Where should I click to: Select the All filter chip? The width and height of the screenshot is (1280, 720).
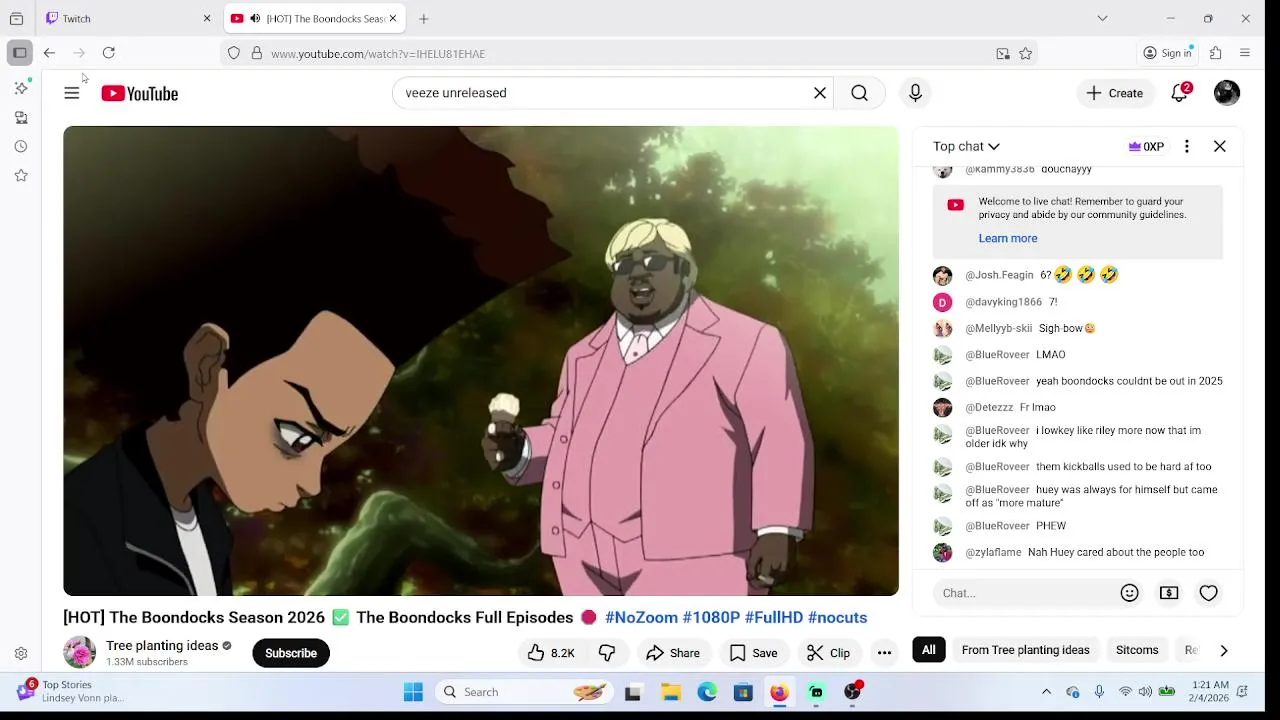[929, 650]
